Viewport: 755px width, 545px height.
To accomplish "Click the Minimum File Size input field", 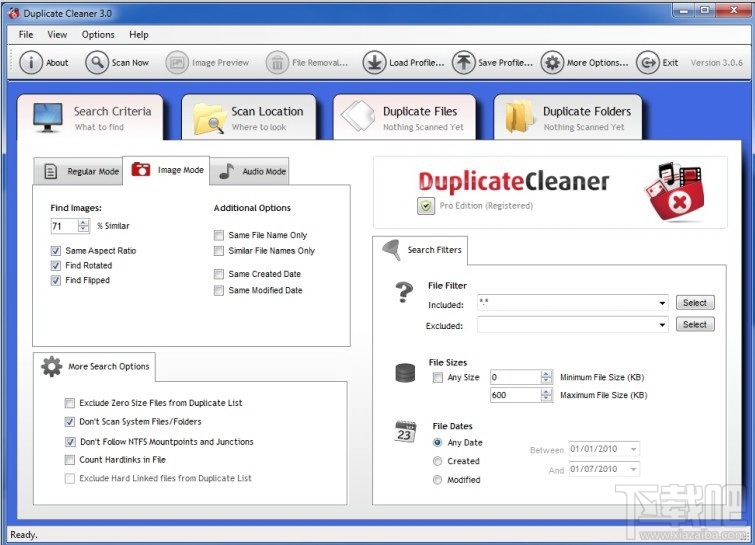I will (x=515, y=377).
